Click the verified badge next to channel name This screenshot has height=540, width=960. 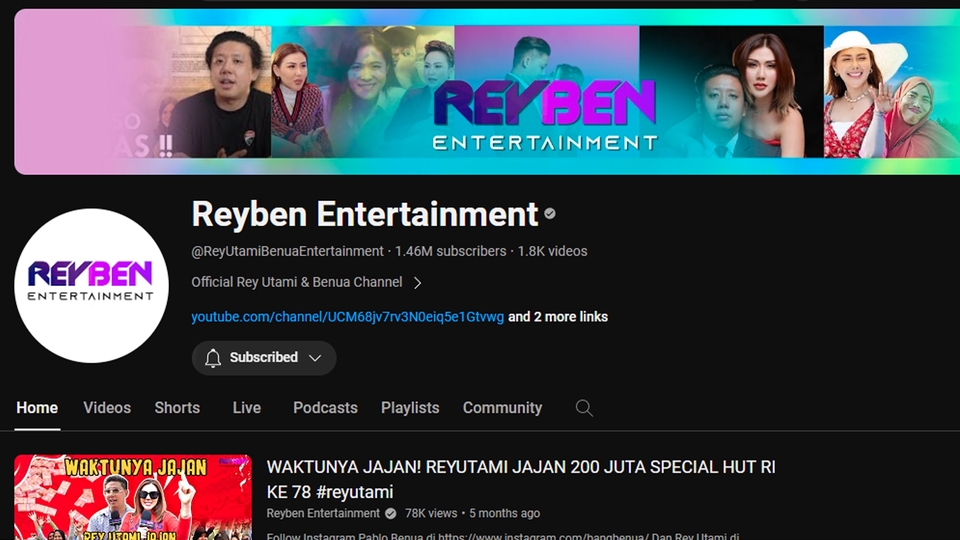click(550, 214)
